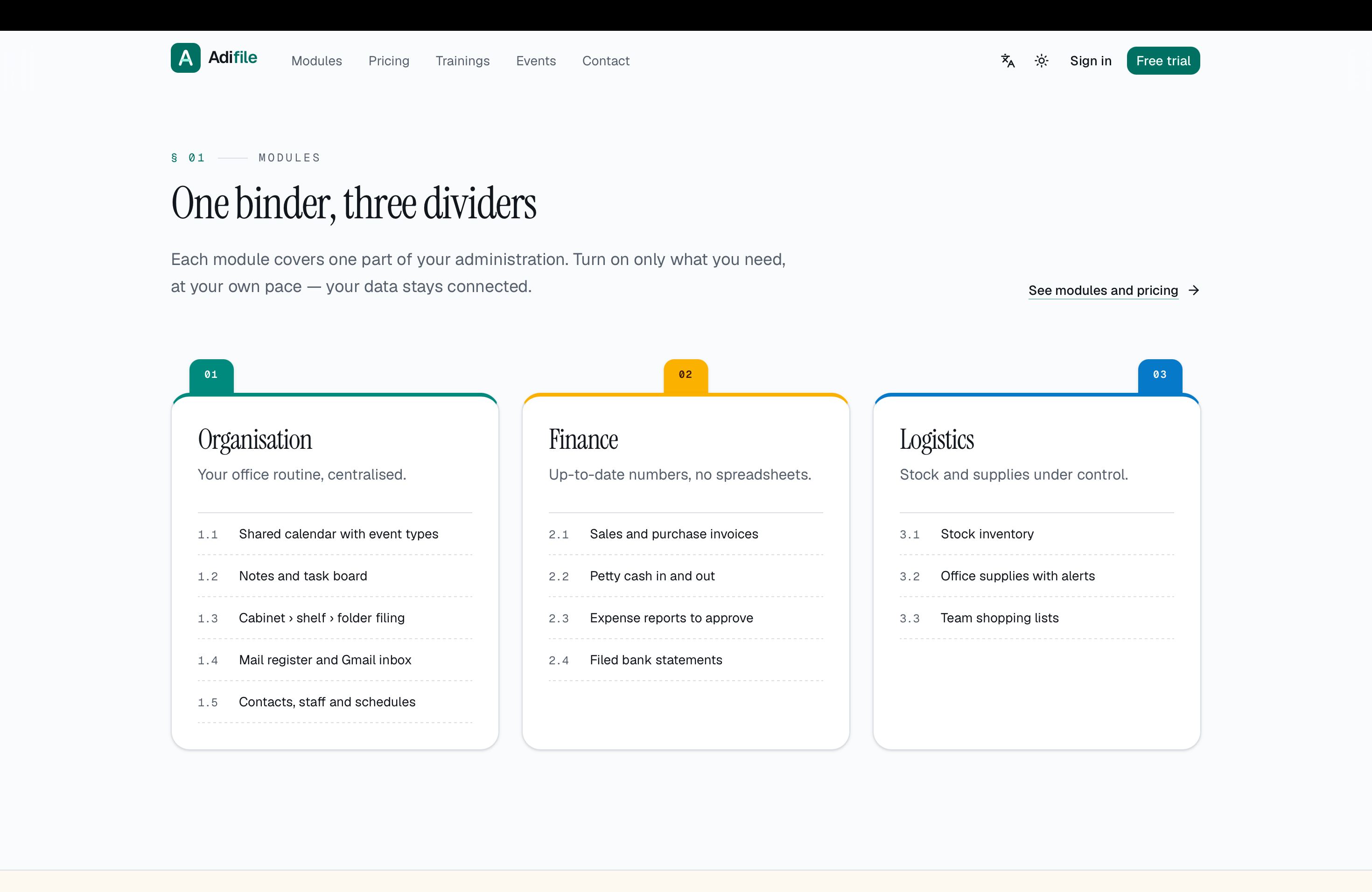Select Filed bank statements
Screen dimensions: 1372x892
point(686,660)
